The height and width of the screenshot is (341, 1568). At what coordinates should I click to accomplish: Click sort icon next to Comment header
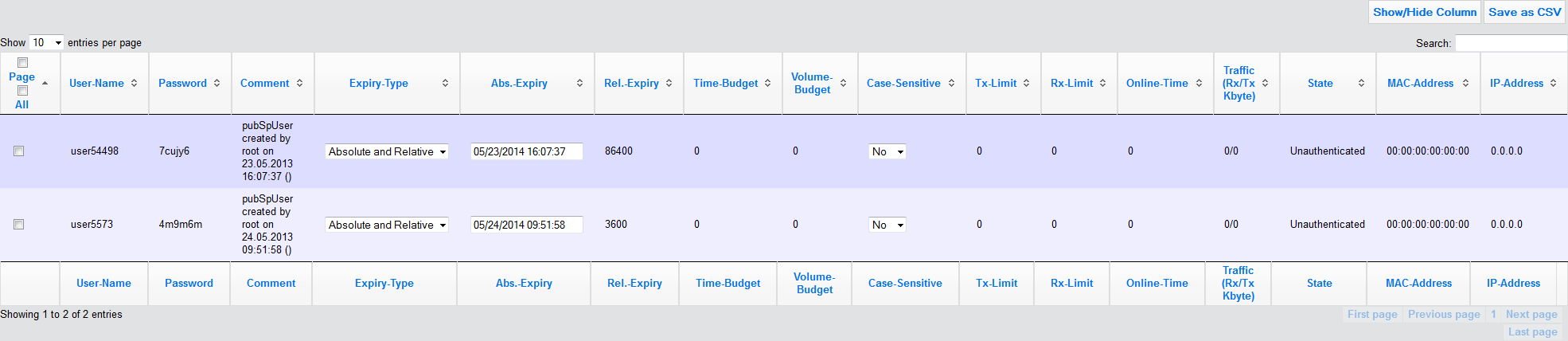point(299,84)
